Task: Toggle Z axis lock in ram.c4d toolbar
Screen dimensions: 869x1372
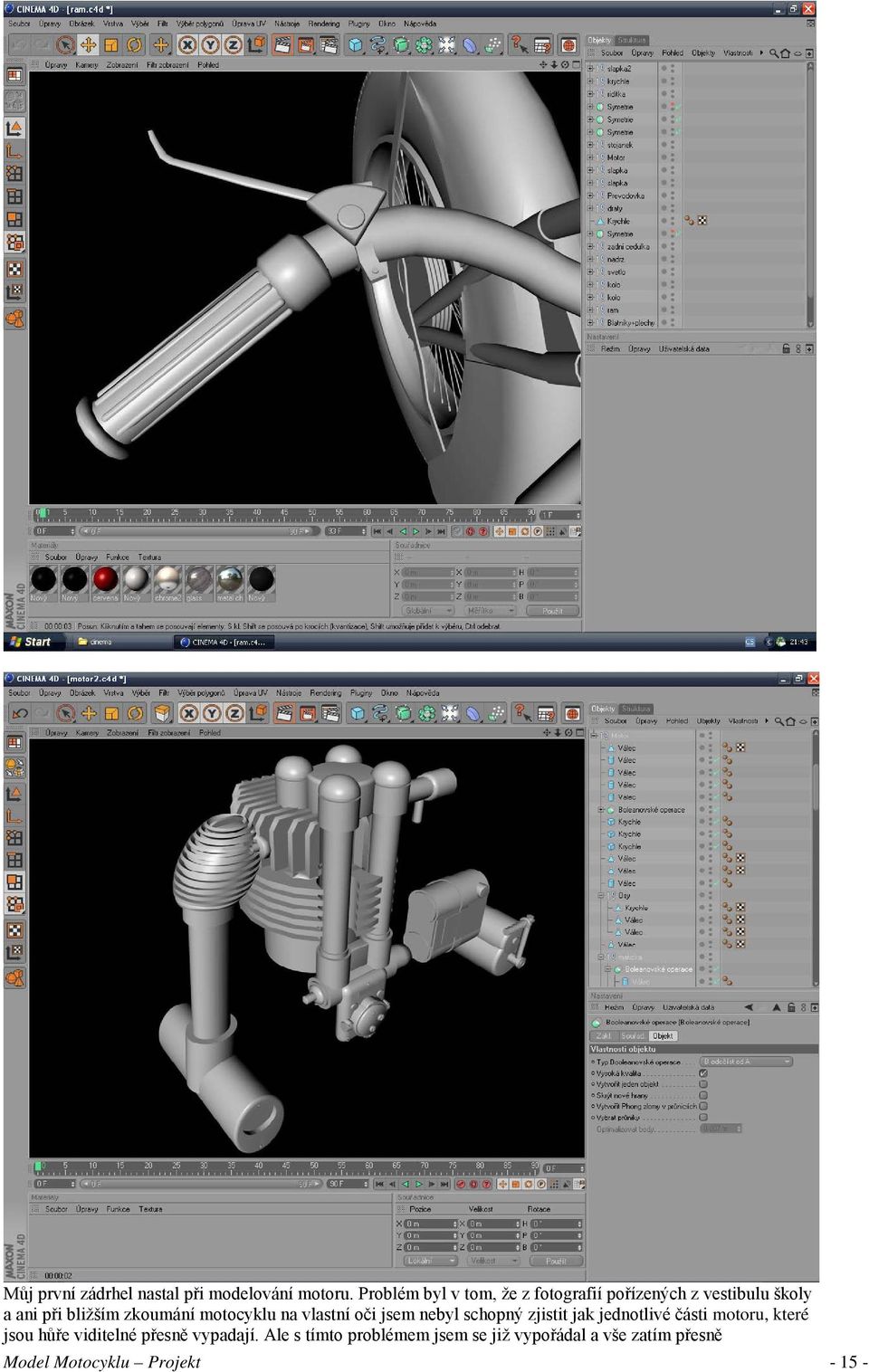Action: click(x=233, y=44)
